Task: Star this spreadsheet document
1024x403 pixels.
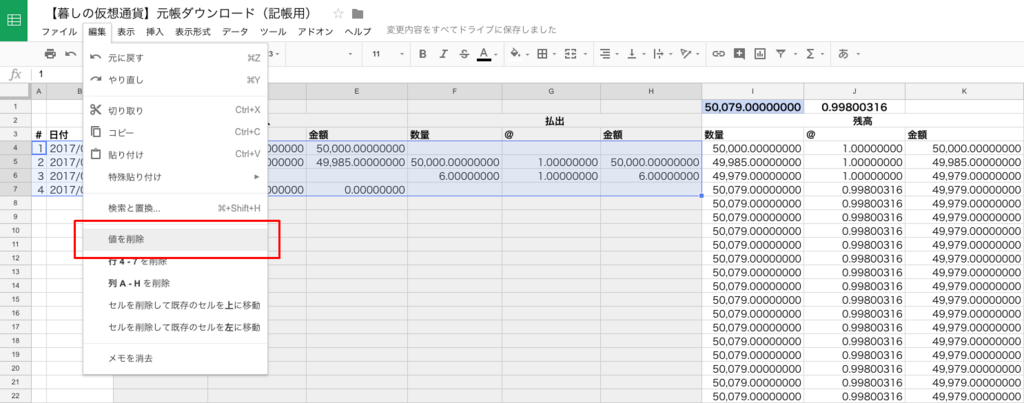Action: tap(338, 14)
